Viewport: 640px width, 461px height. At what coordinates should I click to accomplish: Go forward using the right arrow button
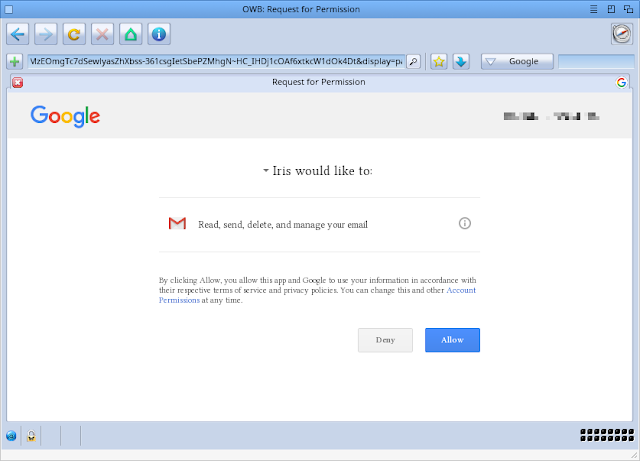(x=46, y=34)
